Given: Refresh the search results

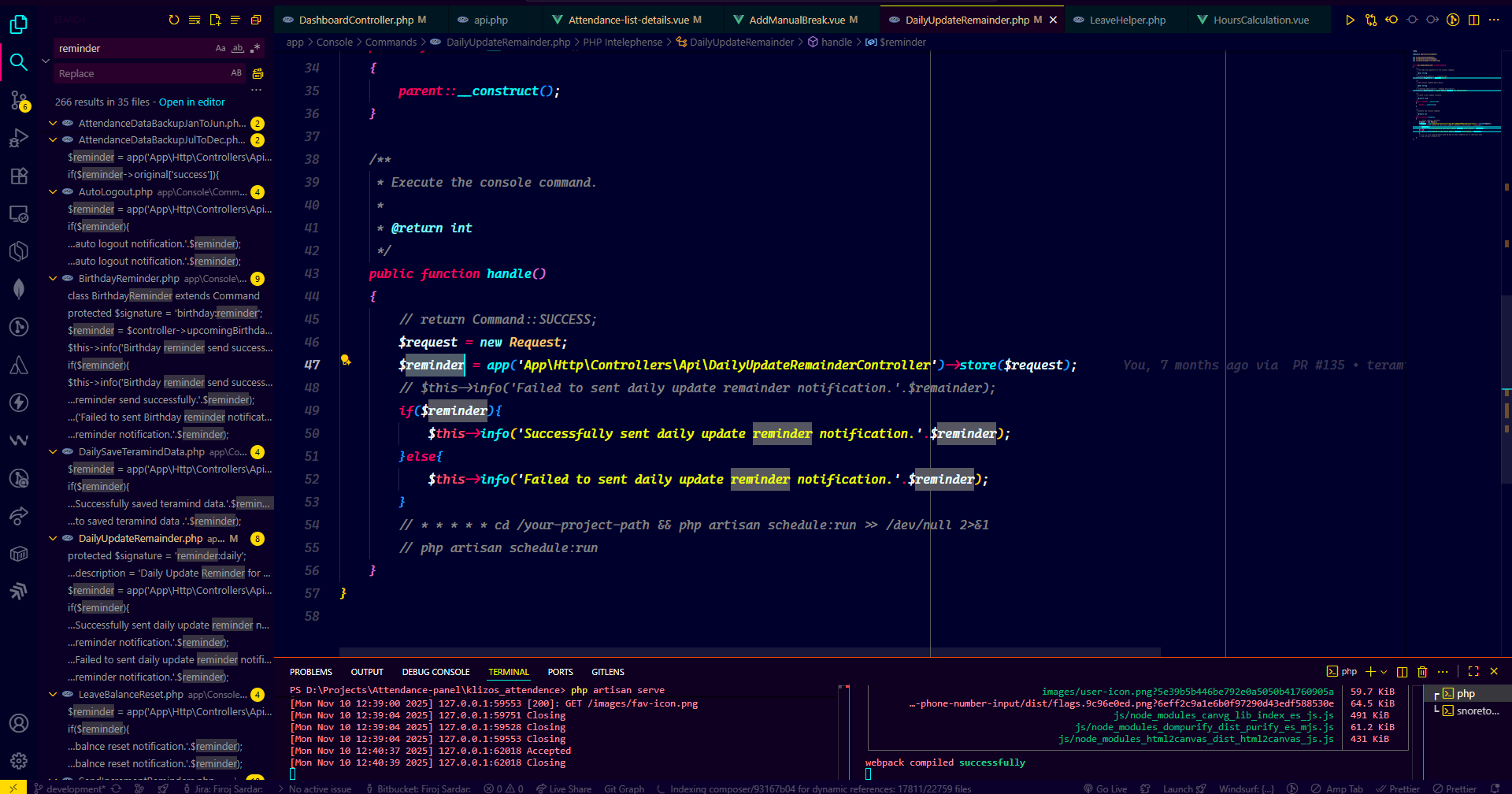Looking at the screenshot, I should [174, 20].
